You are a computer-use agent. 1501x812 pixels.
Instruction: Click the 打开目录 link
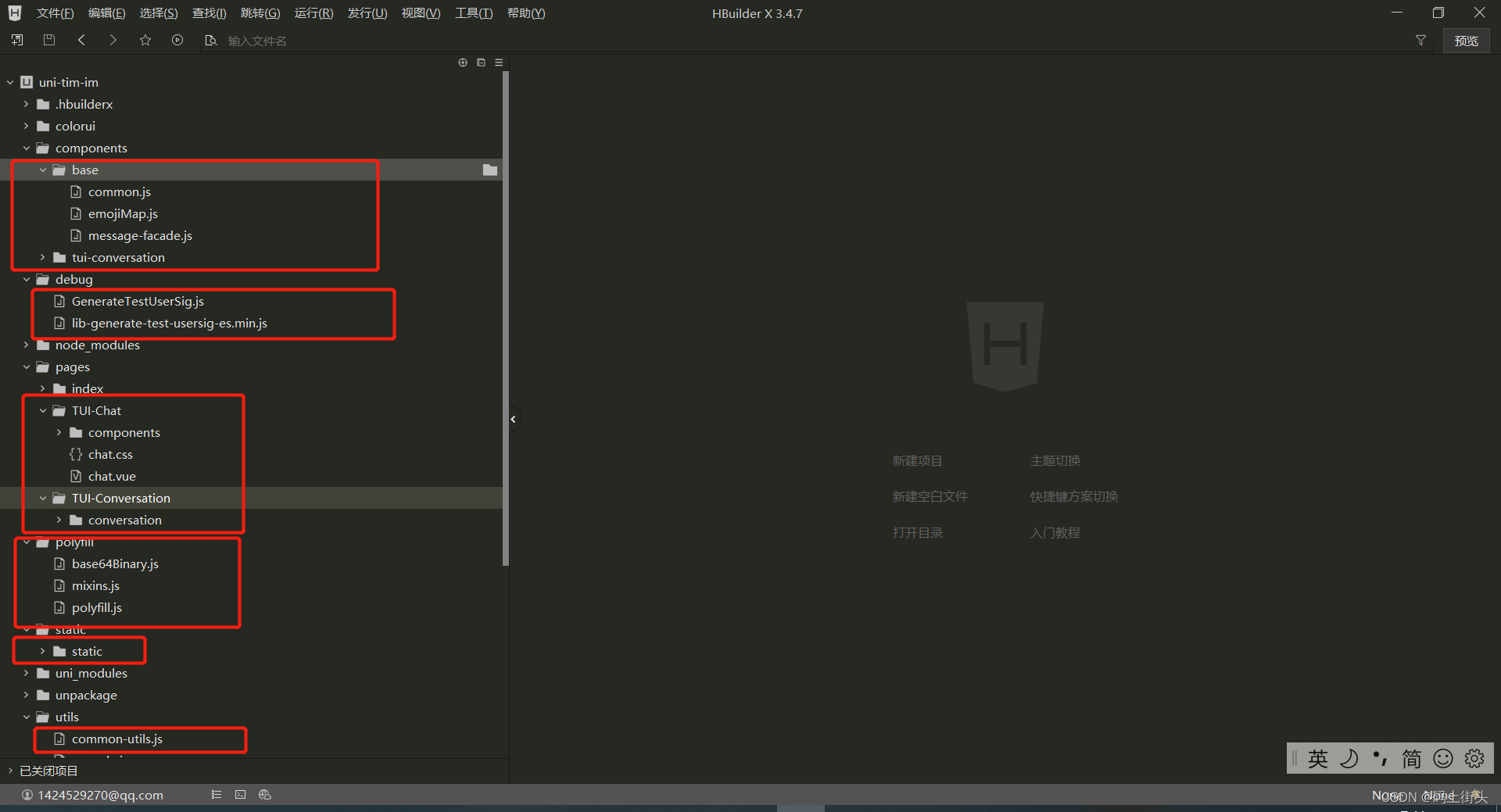[918, 533]
